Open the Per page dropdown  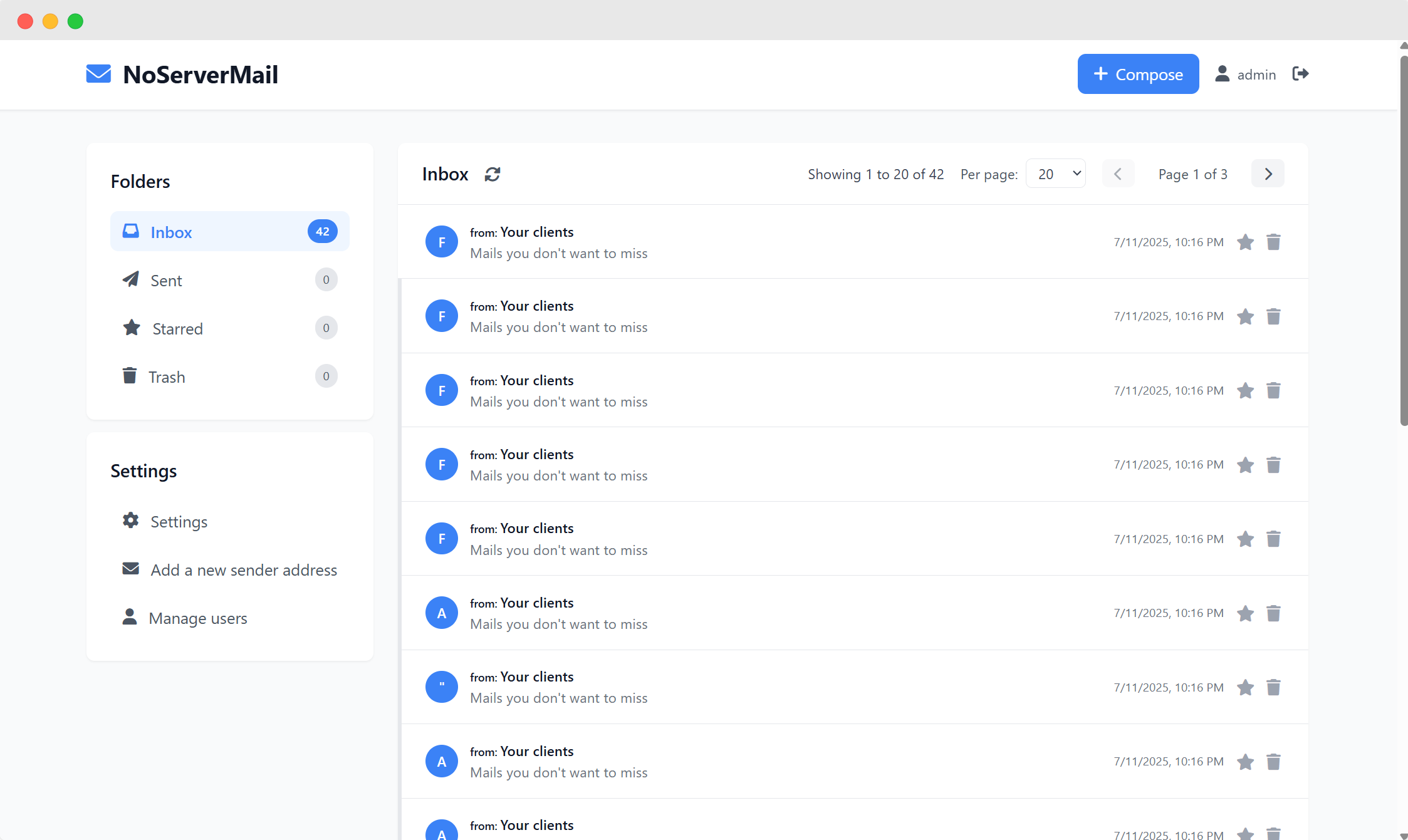click(x=1056, y=174)
